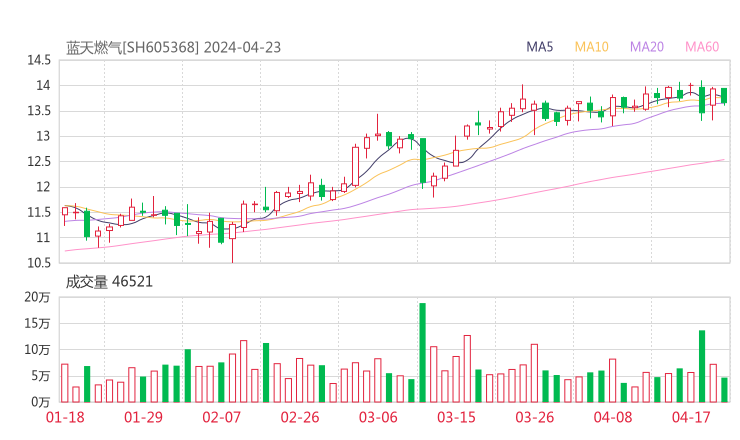The height and width of the screenshot is (440, 740).
Task: Click the 13.5 price axis label
Action: tap(39, 111)
